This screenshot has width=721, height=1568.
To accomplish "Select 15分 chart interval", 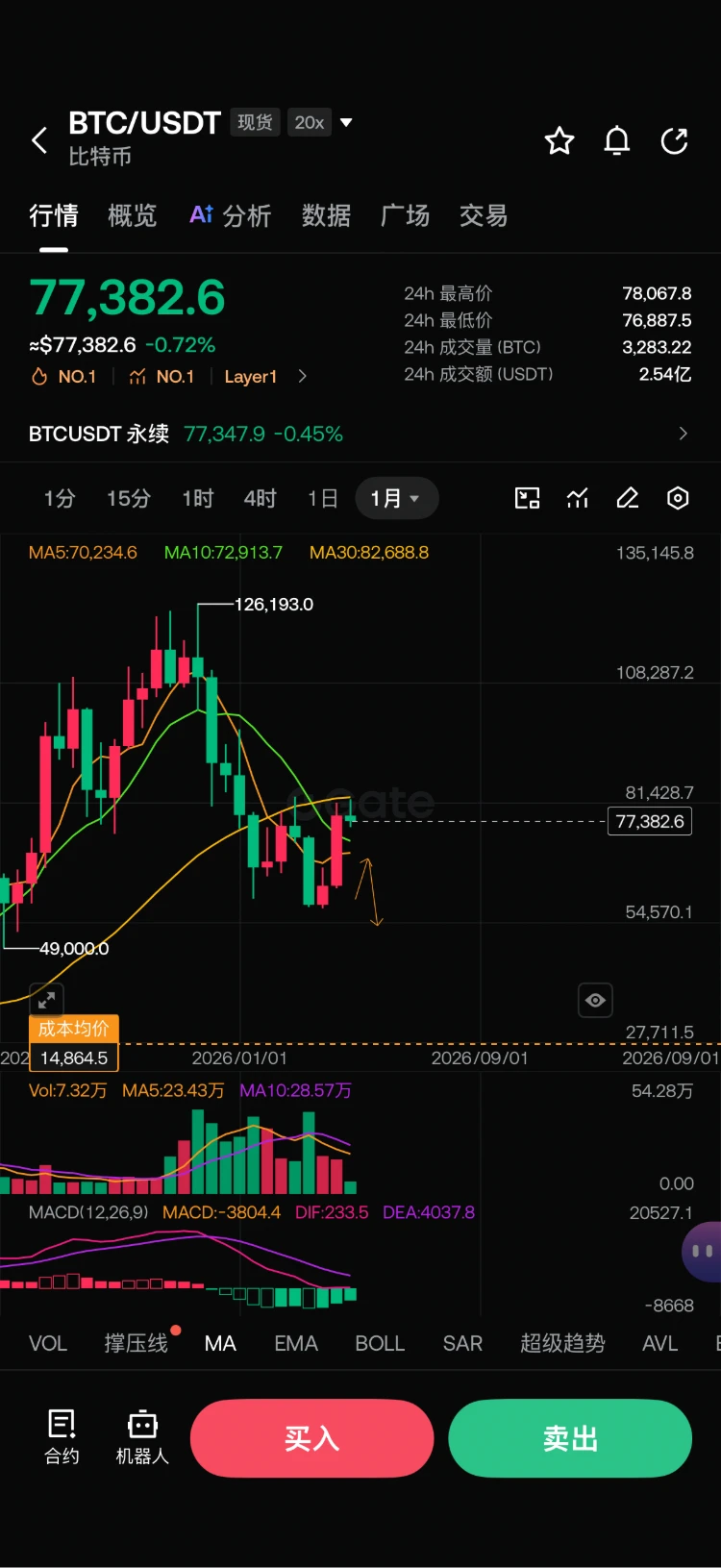I will pyautogui.click(x=129, y=498).
